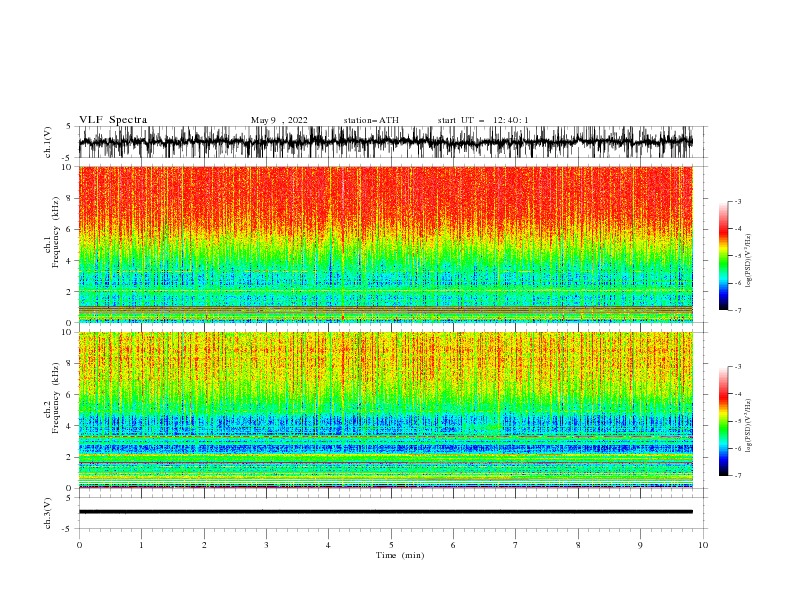Click the ch.1 frequency tick label '8'
The height and width of the screenshot is (612, 792).
coord(69,198)
